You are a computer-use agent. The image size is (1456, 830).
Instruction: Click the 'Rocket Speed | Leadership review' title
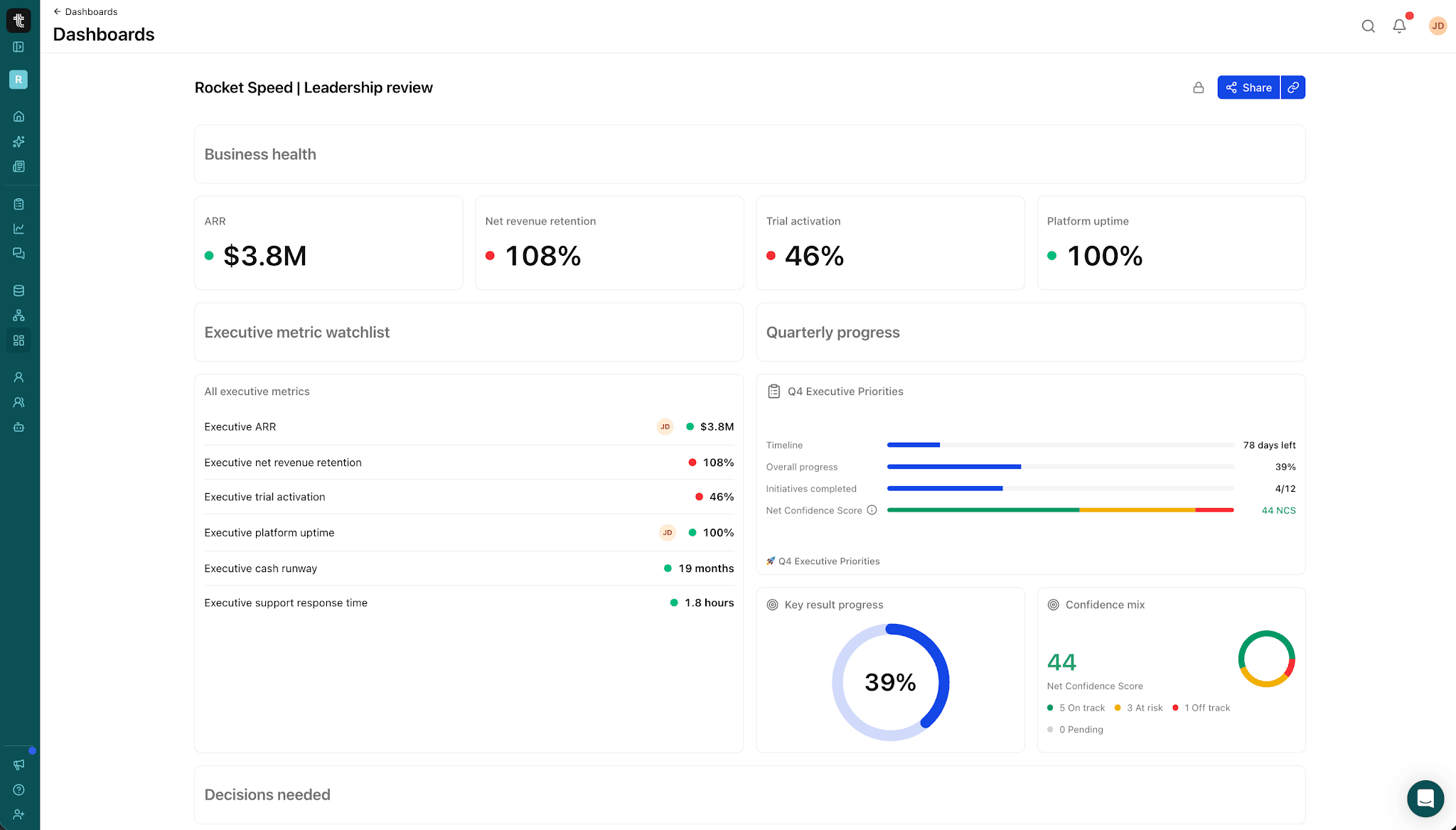314,87
